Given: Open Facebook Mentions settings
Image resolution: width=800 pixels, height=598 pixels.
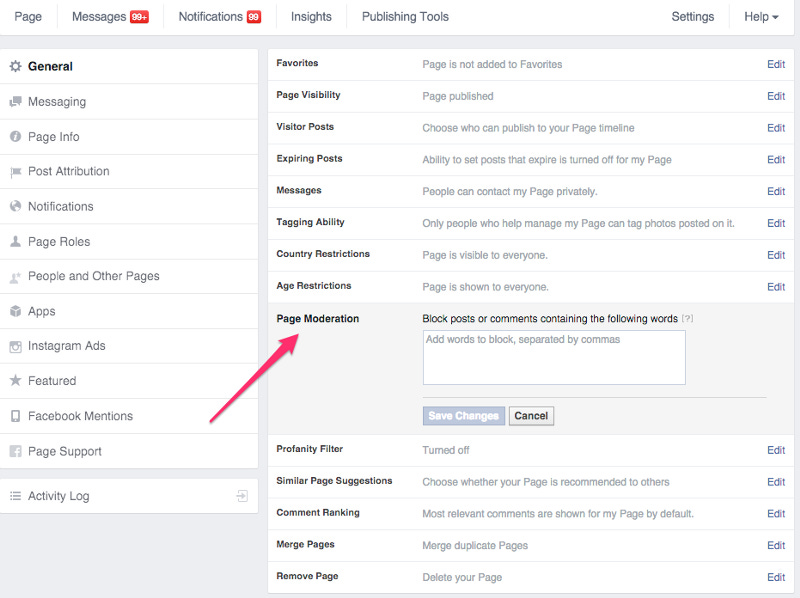Looking at the screenshot, I should pos(129,416).
